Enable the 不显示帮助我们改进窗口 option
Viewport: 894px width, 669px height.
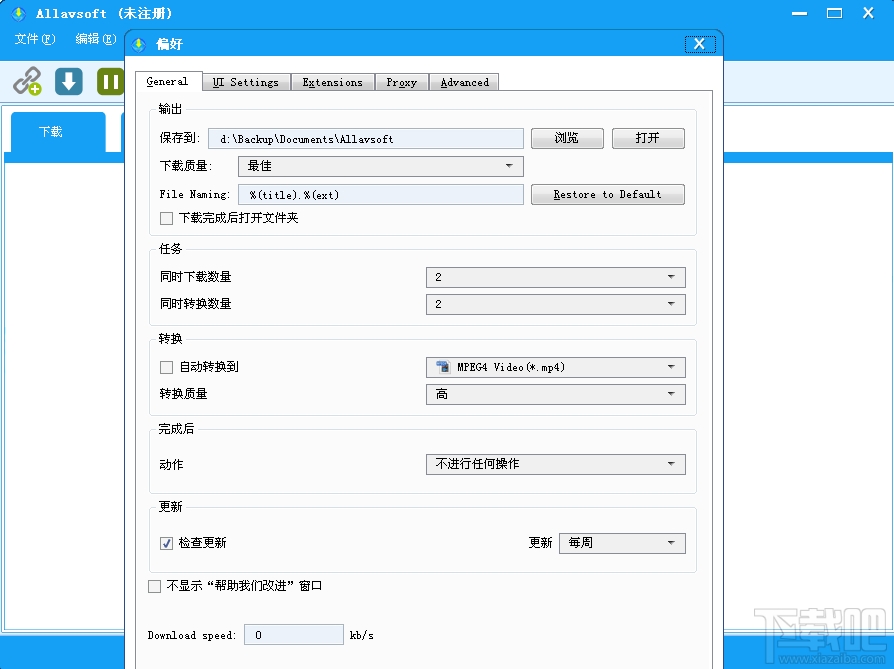[x=156, y=585]
